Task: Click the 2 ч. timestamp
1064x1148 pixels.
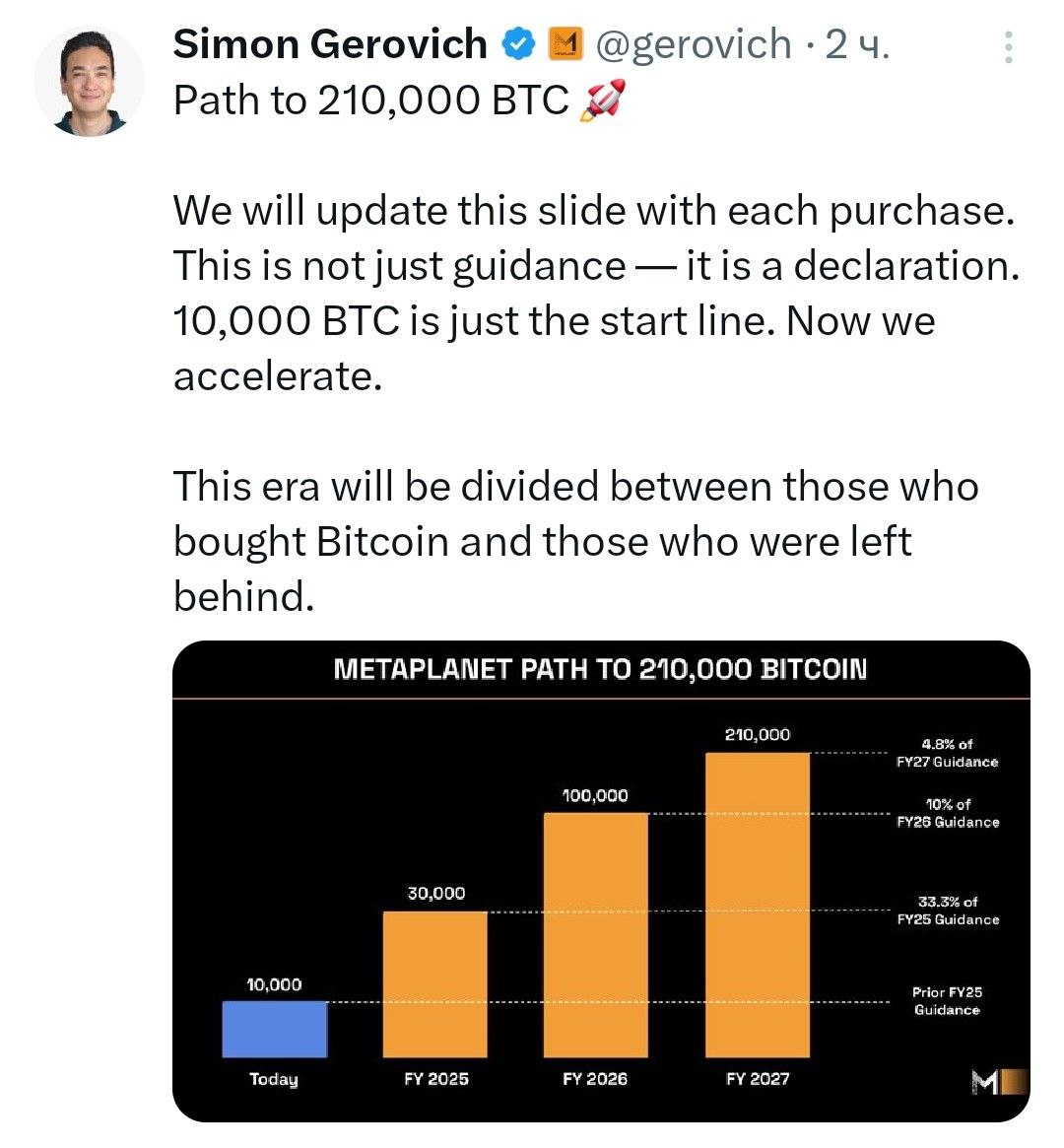Action: pyautogui.click(x=857, y=45)
